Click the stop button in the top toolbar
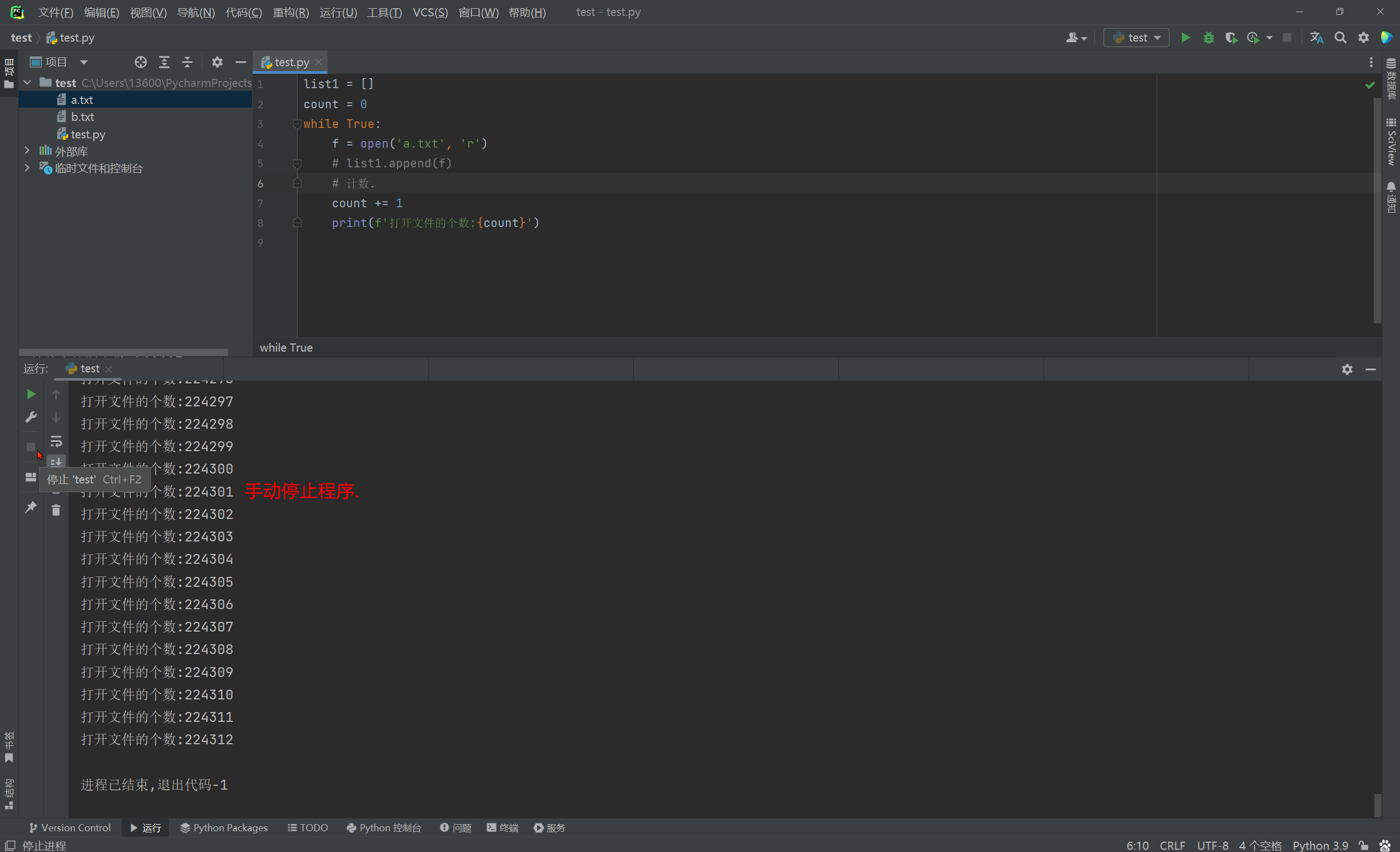The image size is (1400, 852). [1287, 38]
